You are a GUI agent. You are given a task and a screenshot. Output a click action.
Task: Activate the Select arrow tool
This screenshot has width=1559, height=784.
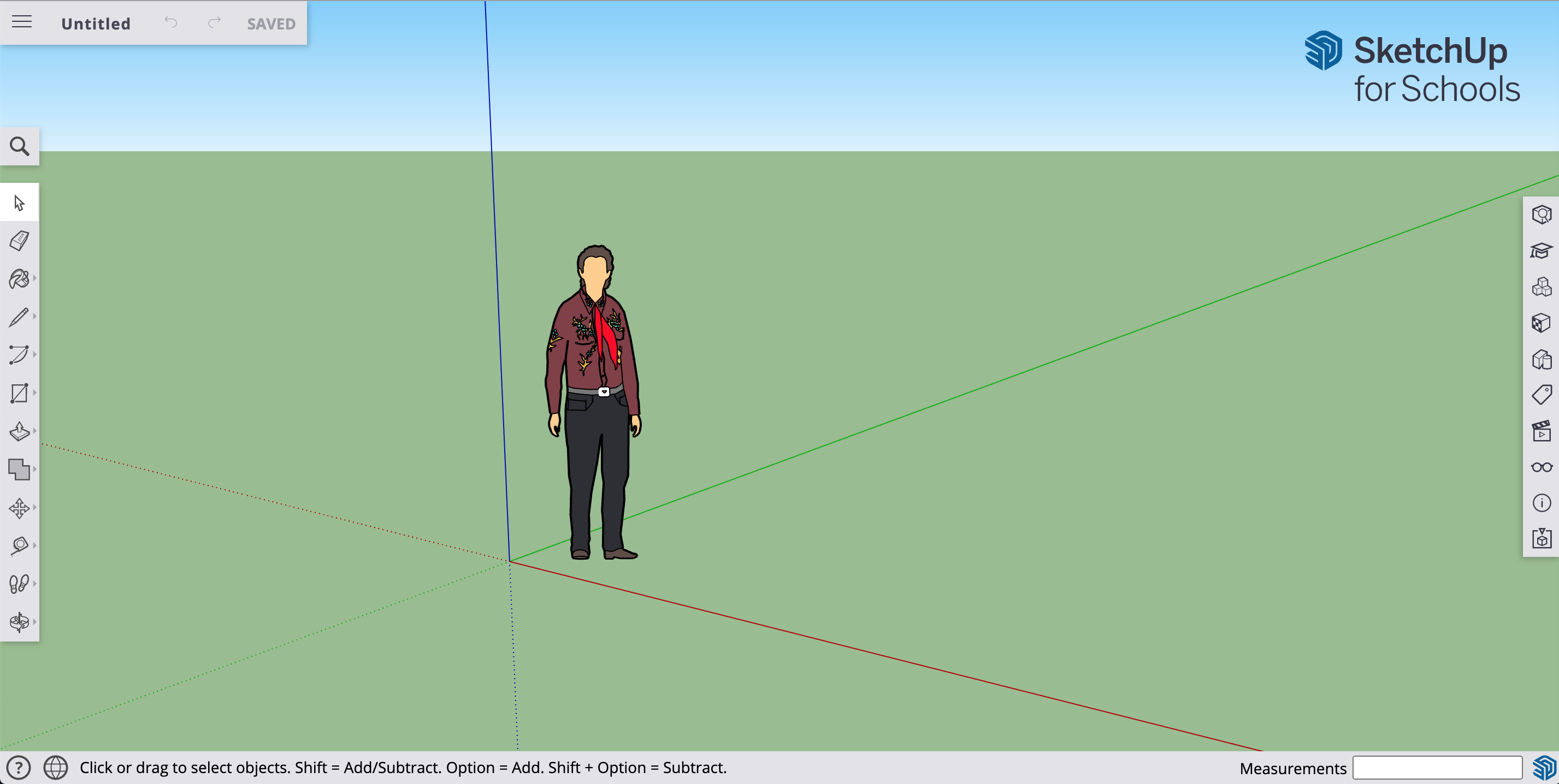point(19,203)
